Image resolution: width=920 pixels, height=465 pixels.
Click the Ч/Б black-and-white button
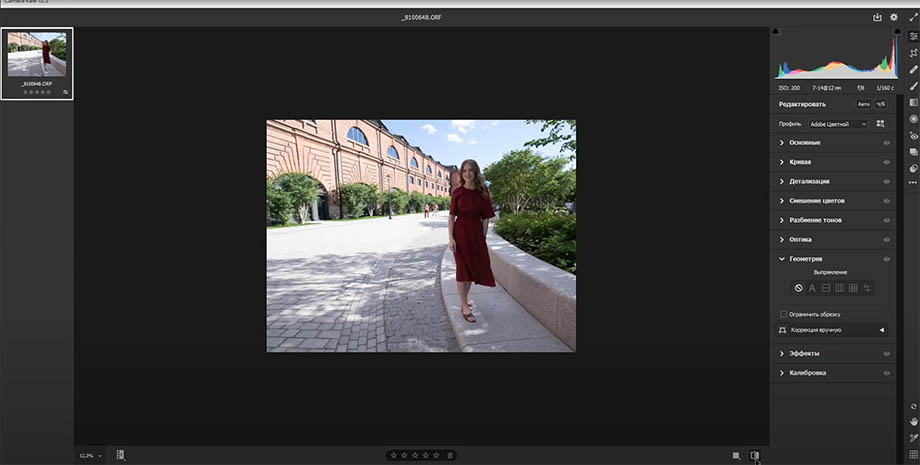(x=881, y=104)
